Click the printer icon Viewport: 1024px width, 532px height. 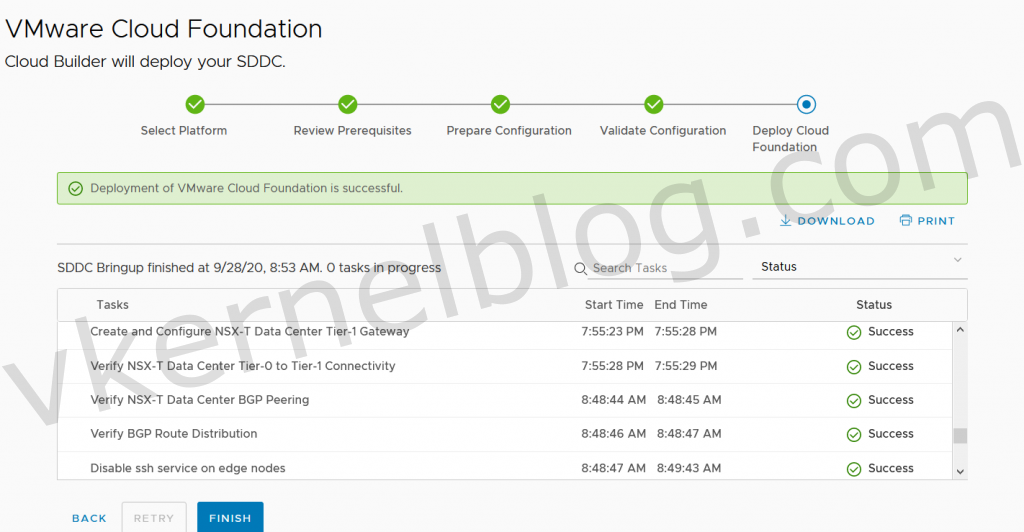(x=905, y=221)
